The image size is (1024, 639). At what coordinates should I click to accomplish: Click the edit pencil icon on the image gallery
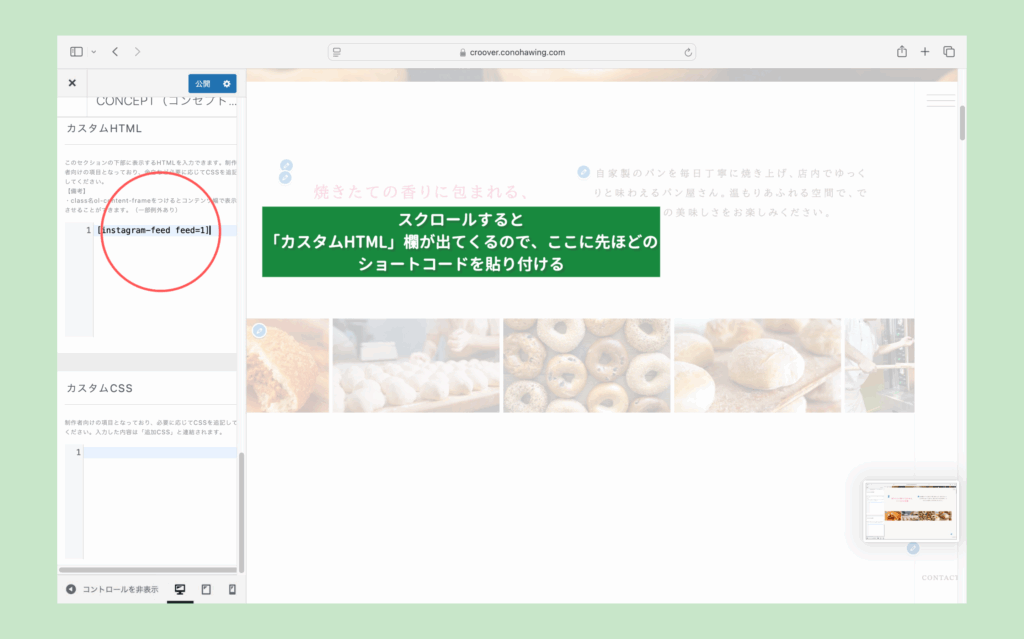point(259,331)
